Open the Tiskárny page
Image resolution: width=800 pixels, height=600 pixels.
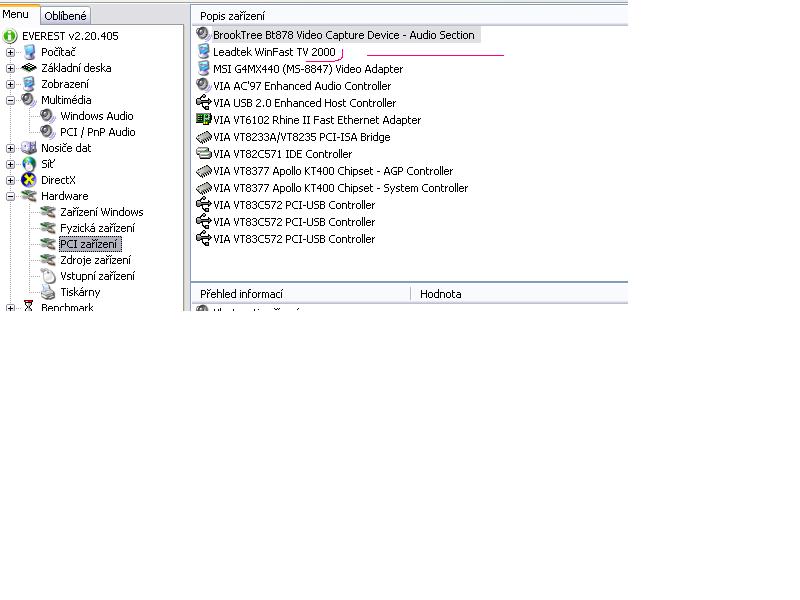coord(80,292)
